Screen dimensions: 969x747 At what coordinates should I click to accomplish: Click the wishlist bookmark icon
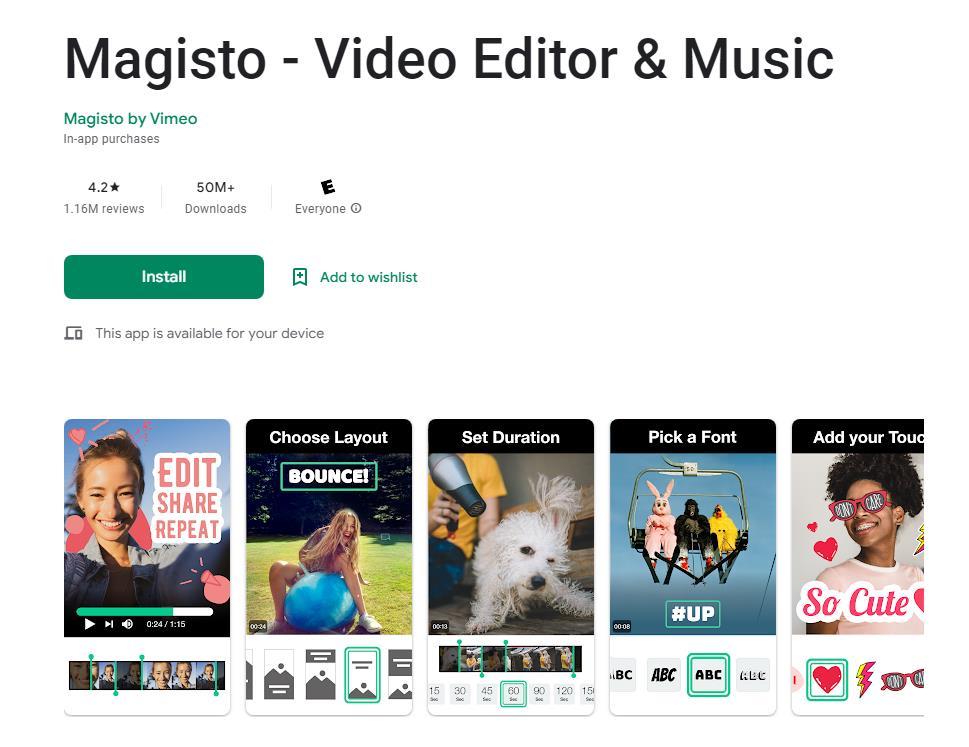[300, 277]
